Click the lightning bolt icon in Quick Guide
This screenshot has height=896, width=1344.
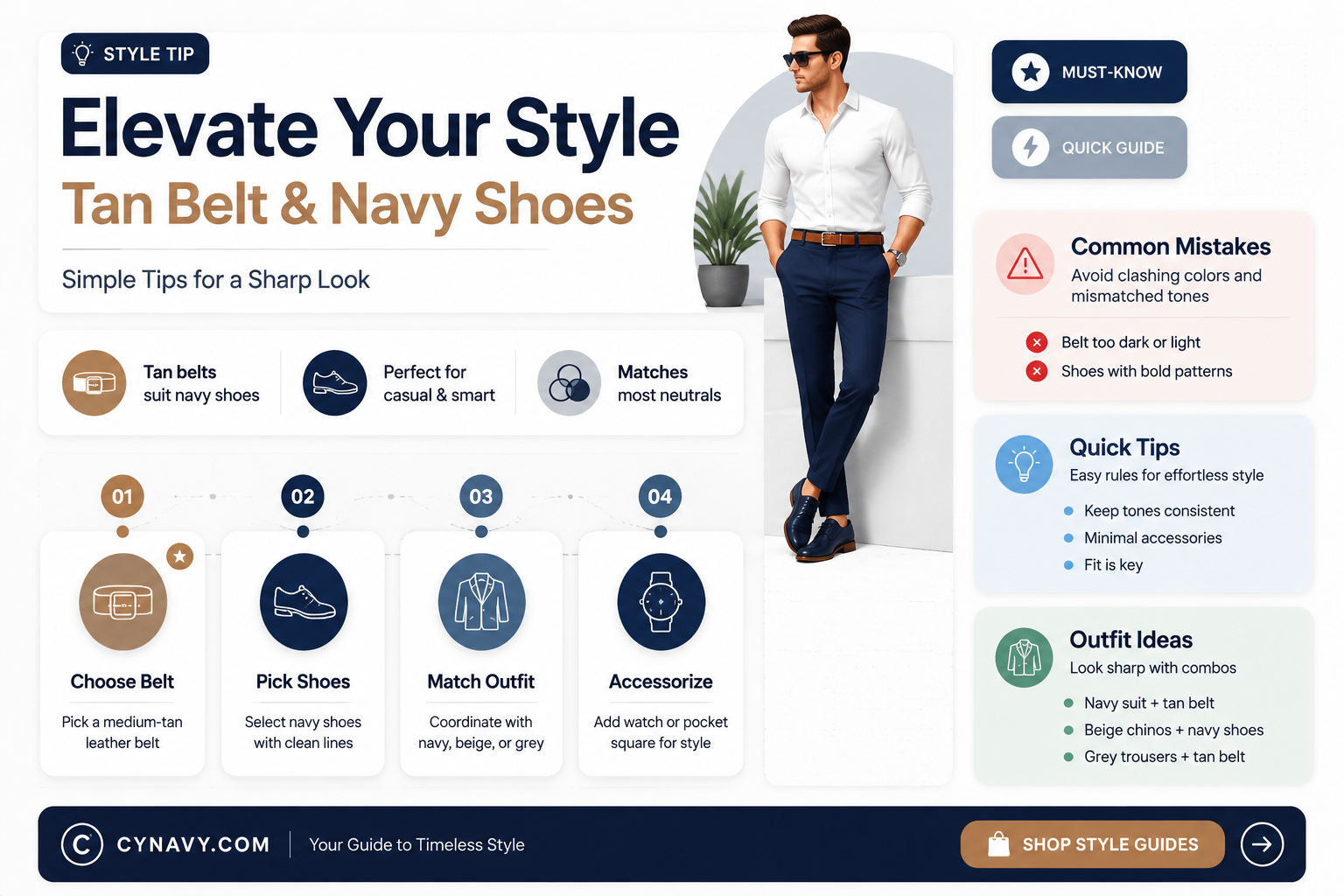[1031, 147]
